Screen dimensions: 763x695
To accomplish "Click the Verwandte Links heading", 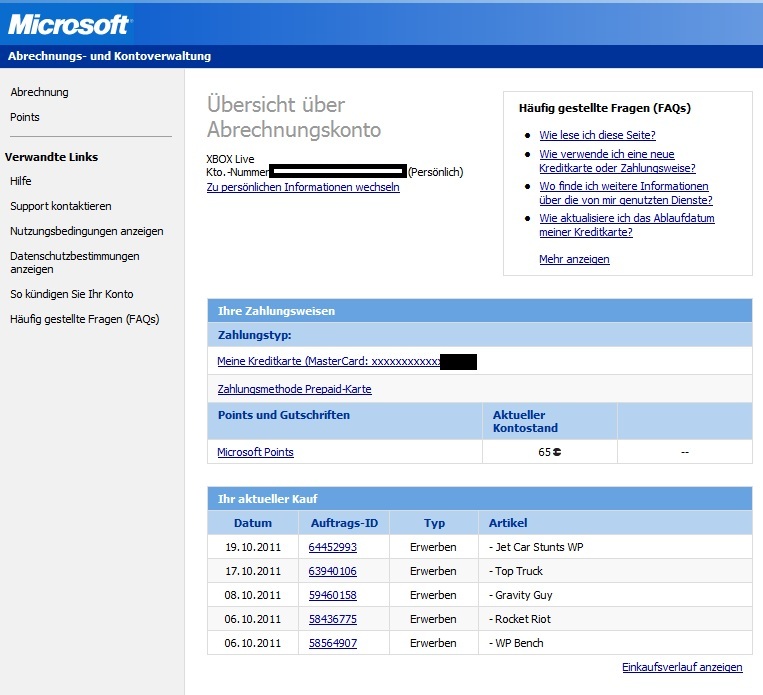I will [x=52, y=157].
